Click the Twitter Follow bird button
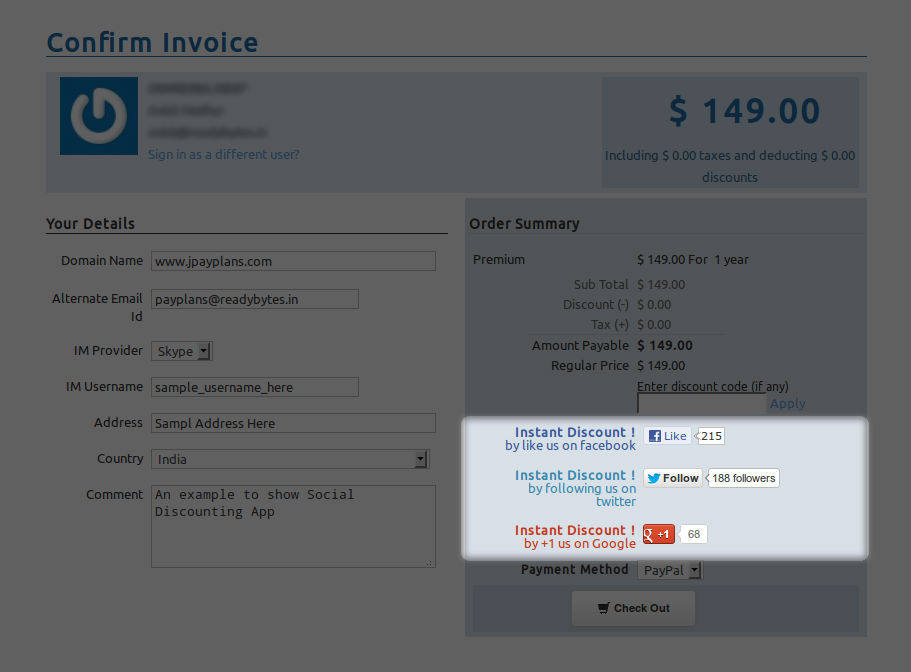The height and width of the screenshot is (672, 911). tap(672, 478)
